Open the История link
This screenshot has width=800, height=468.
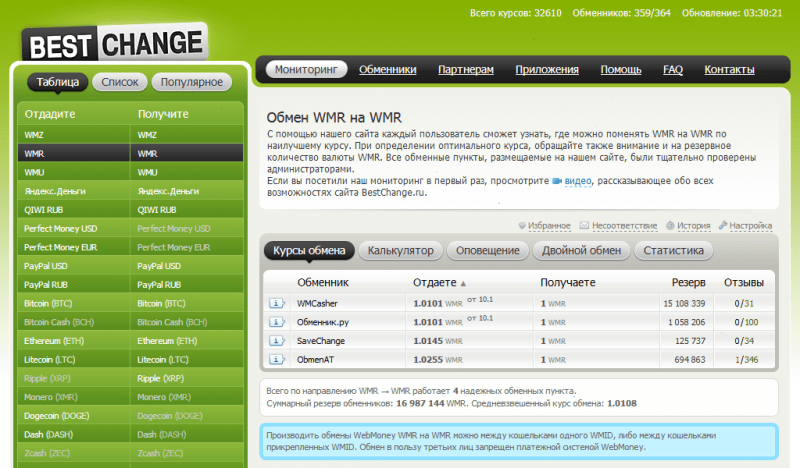click(693, 226)
